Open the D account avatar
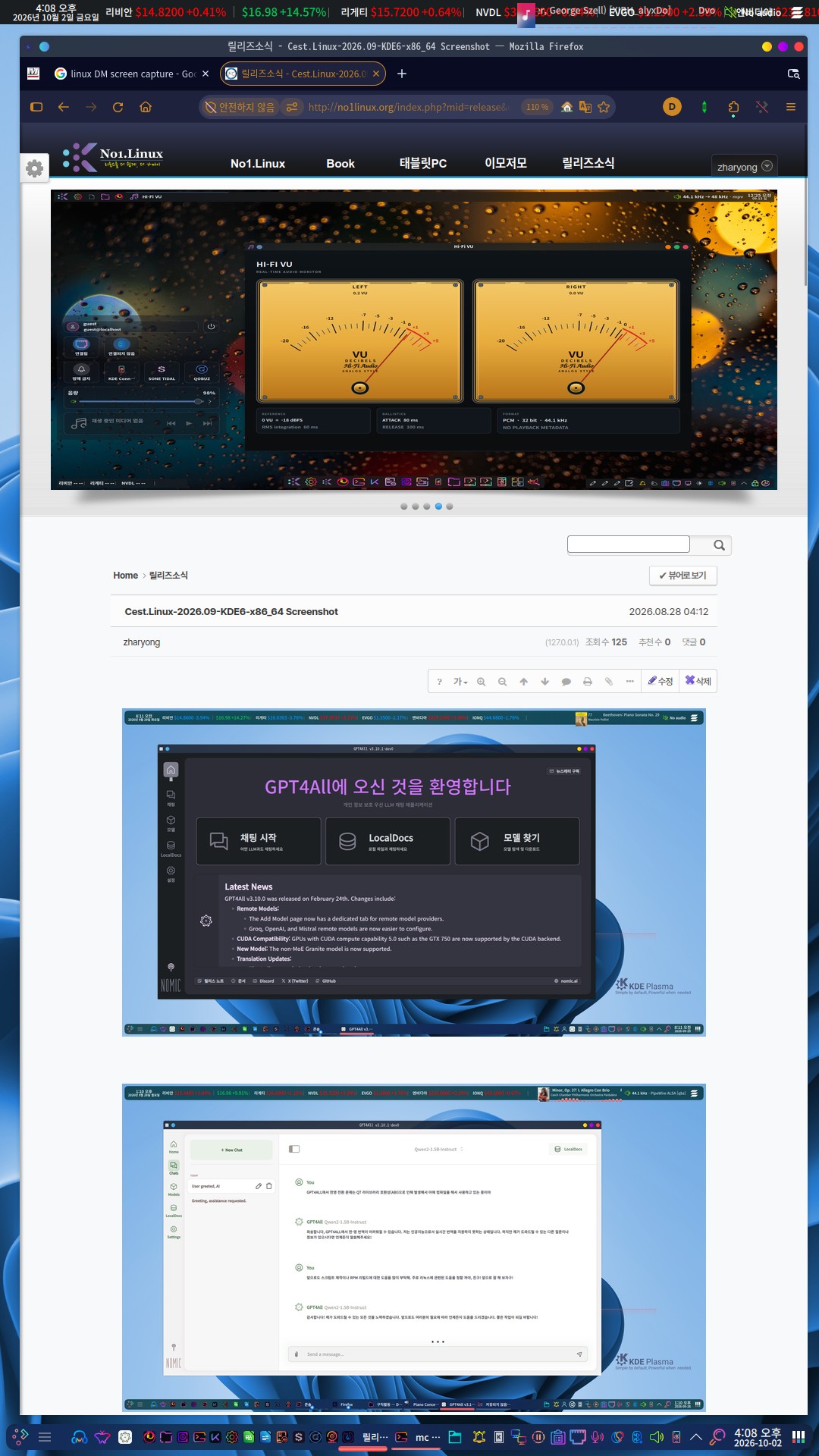819x1456 pixels. (672, 107)
